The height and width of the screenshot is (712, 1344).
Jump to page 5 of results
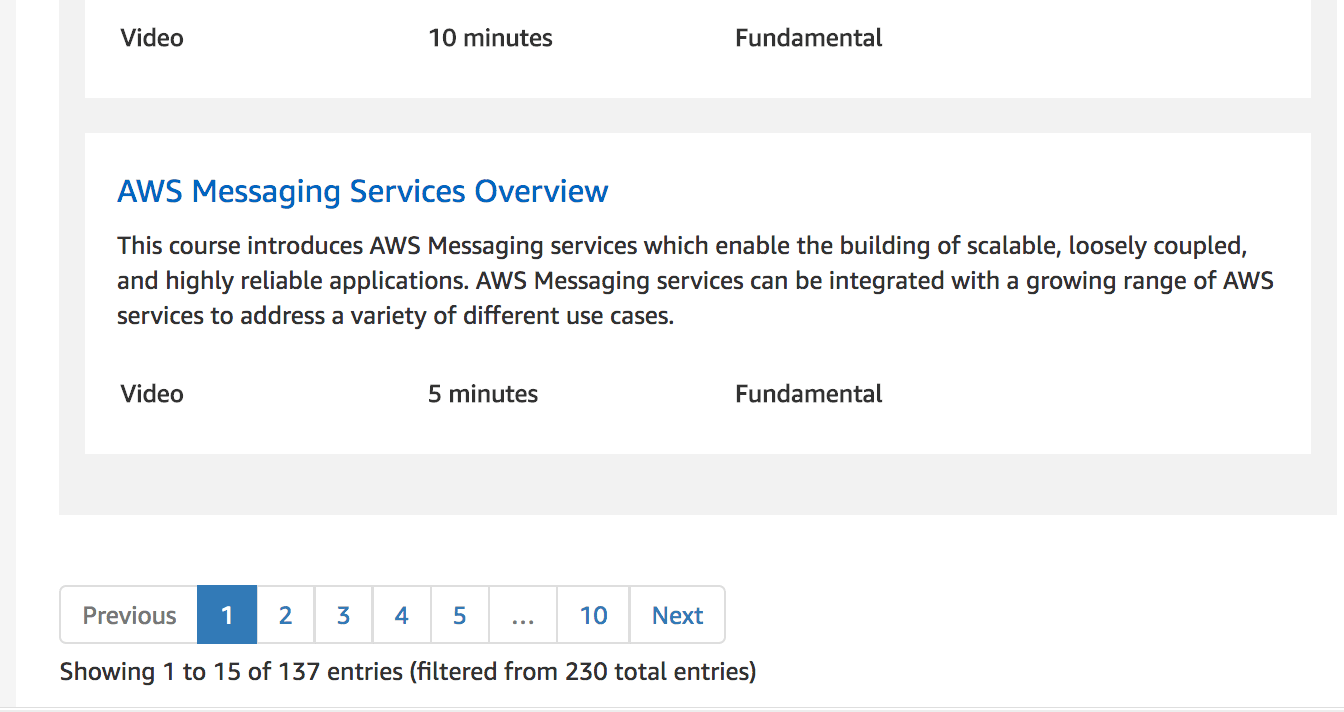[x=459, y=615]
